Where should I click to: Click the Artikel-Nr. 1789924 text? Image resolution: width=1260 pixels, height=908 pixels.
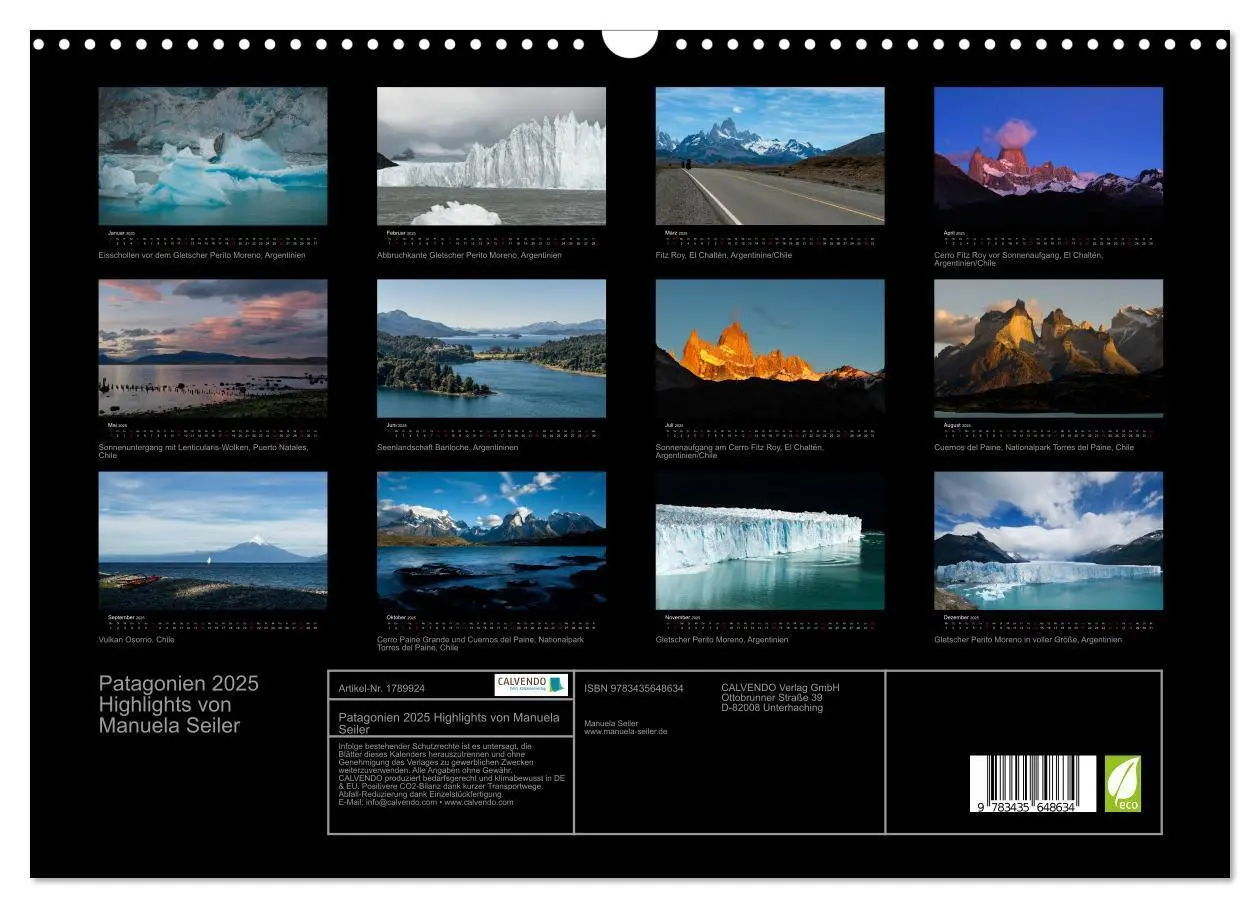pos(382,688)
